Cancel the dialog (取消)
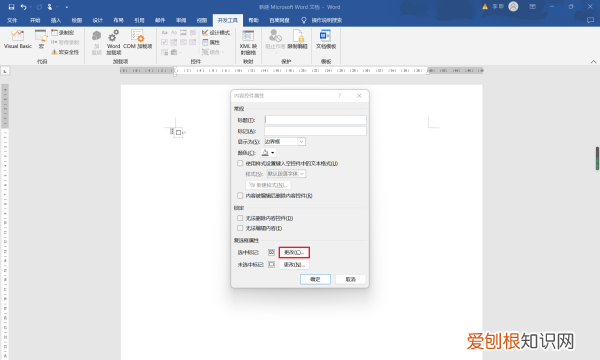 coord(351,279)
